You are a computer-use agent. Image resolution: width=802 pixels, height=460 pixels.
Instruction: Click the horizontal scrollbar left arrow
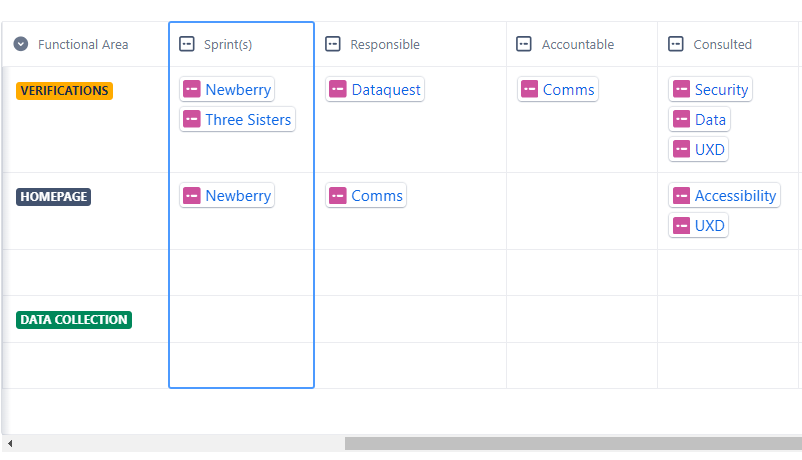(x=10, y=444)
